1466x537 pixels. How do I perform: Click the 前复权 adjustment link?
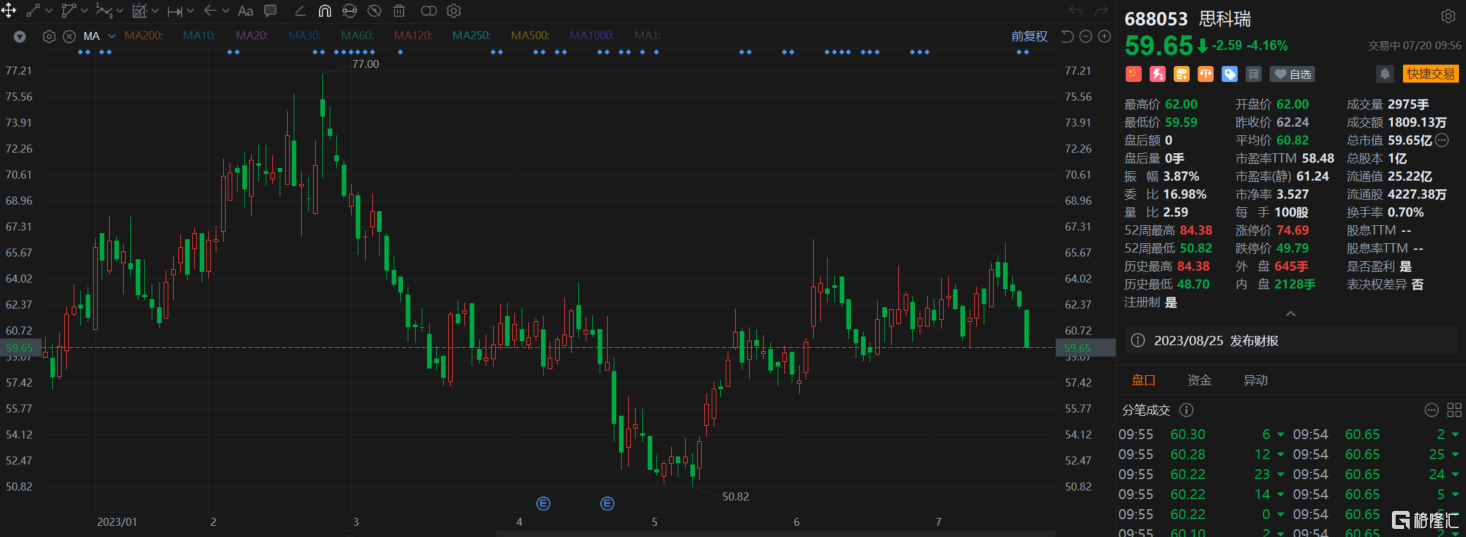click(x=1028, y=37)
